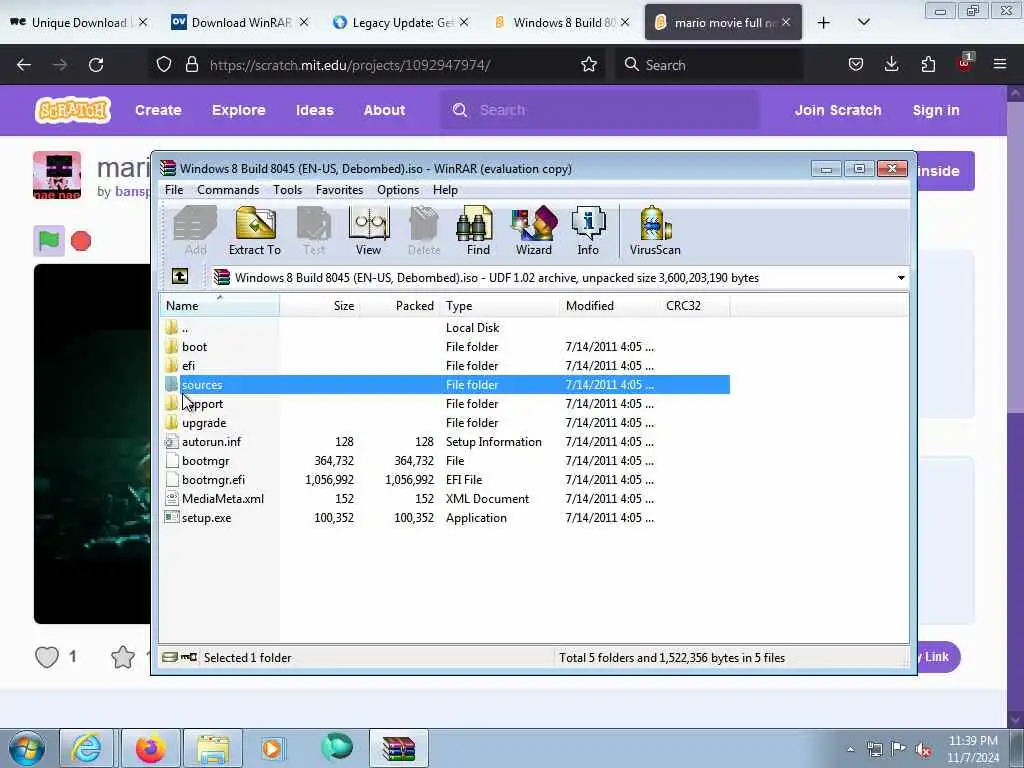Screen dimensions: 1024x768
Task: Click the Scratch logo
Action: [72, 110]
